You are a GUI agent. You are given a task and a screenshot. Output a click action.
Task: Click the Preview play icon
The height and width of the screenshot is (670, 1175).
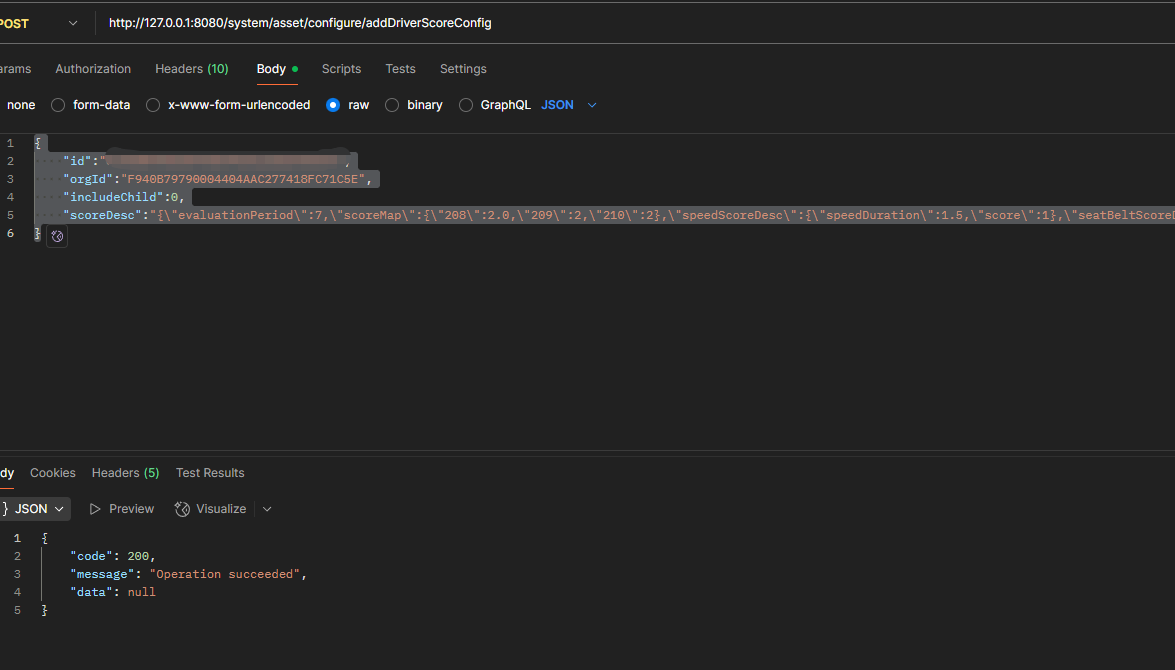(96, 509)
